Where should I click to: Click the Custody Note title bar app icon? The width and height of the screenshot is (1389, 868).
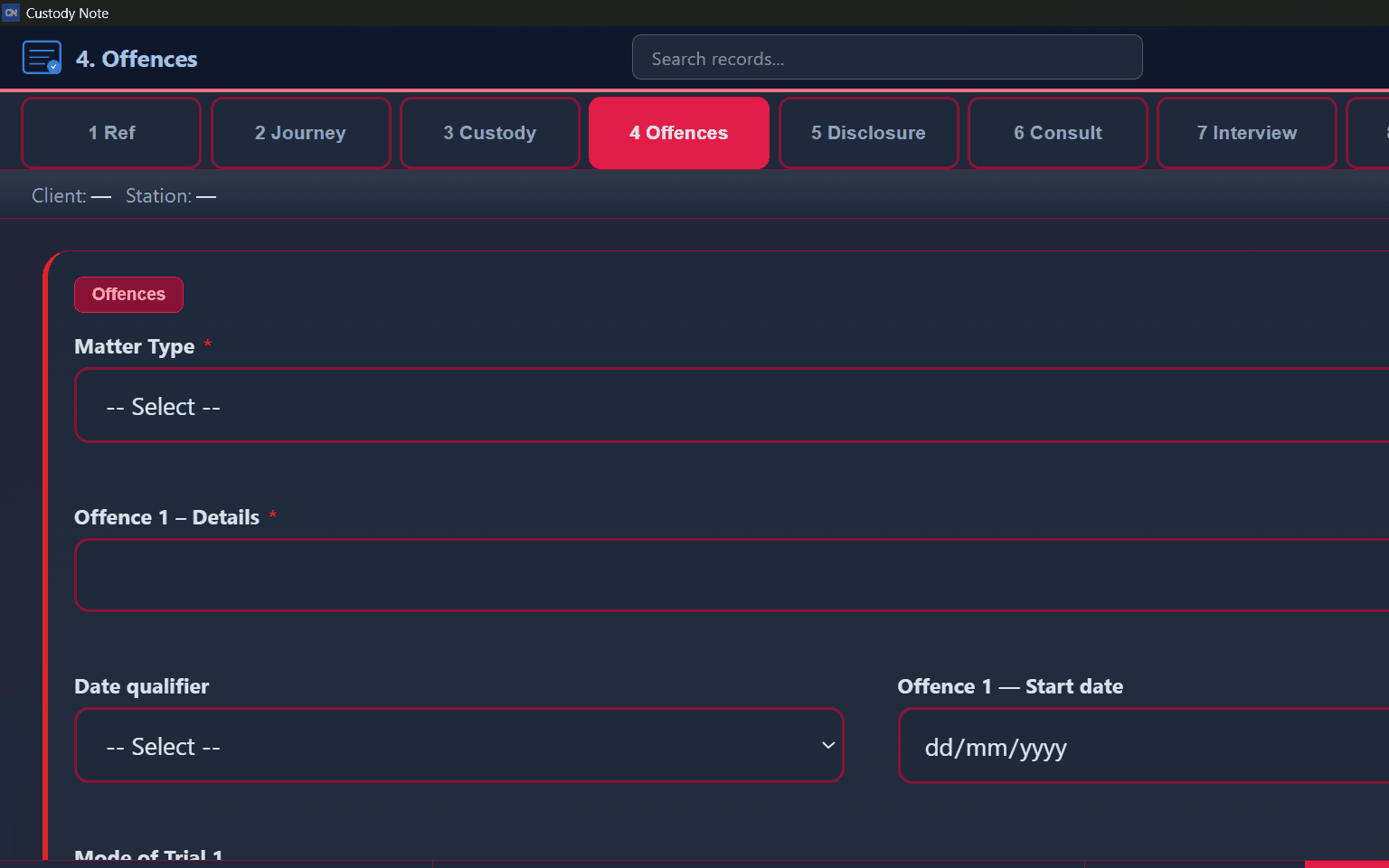click(x=11, y=13)
